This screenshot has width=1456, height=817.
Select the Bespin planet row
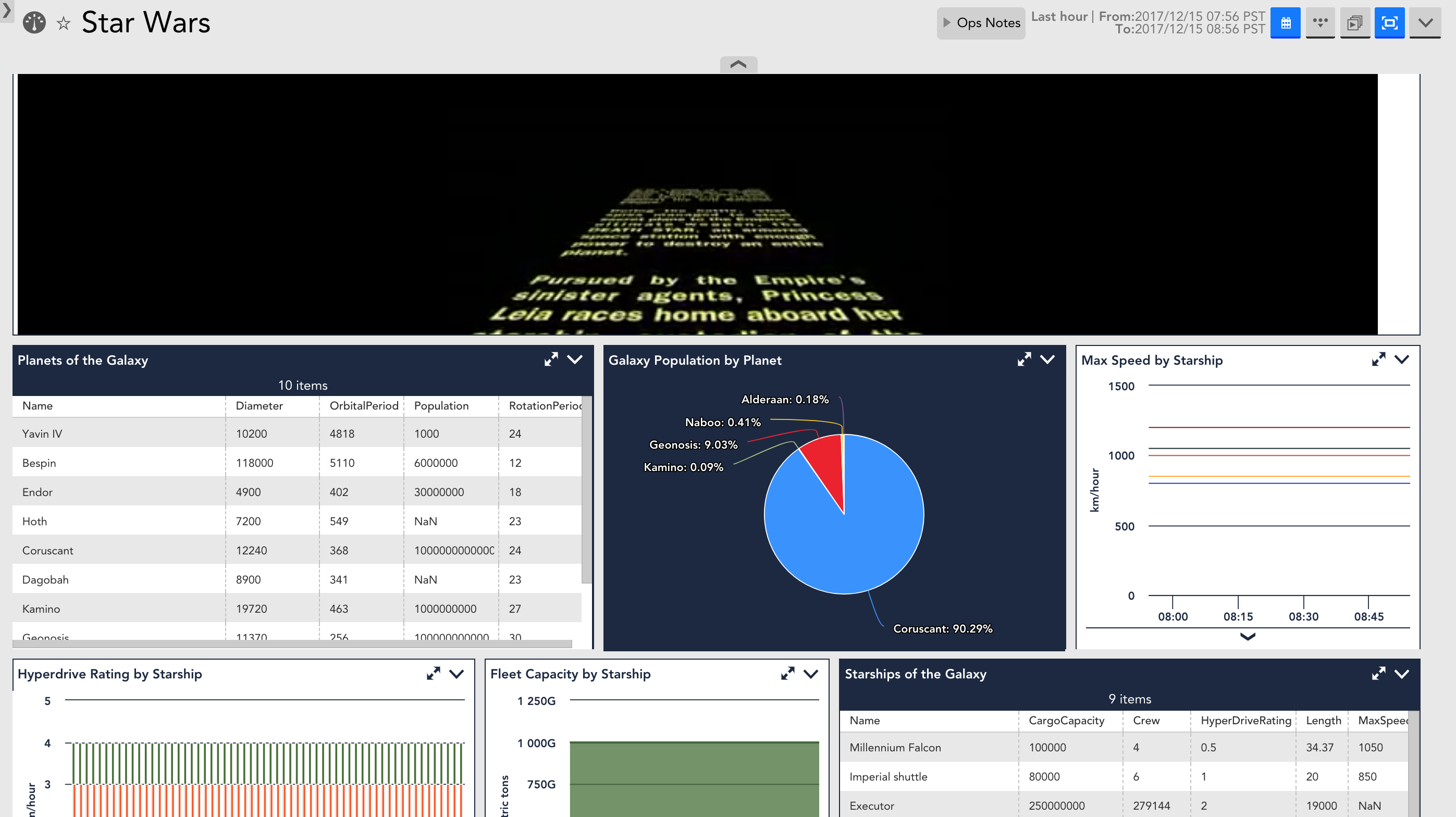pyautogui.click(x=297, y=463)
